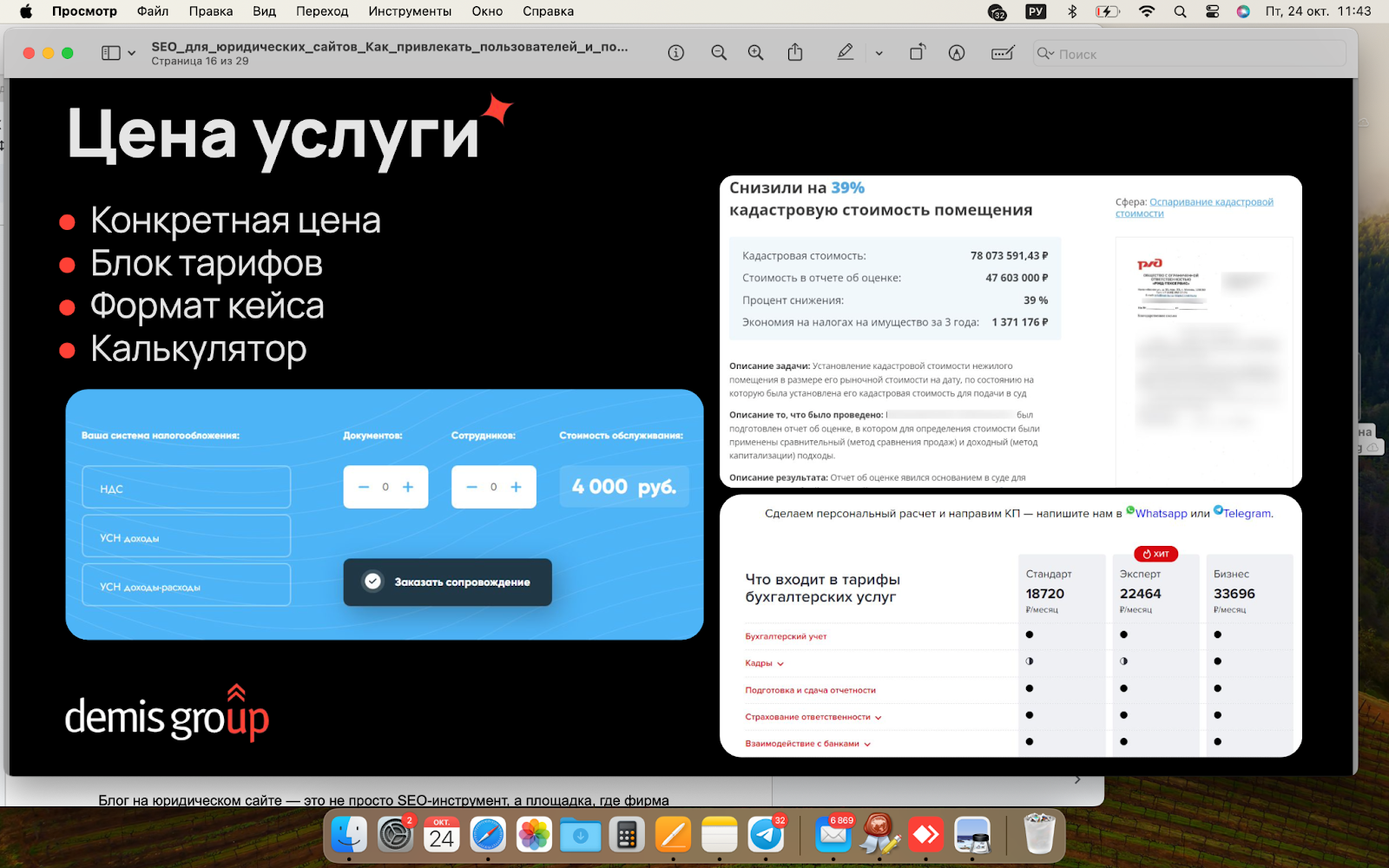Open the highlight color dropdown

click(879, 52)
